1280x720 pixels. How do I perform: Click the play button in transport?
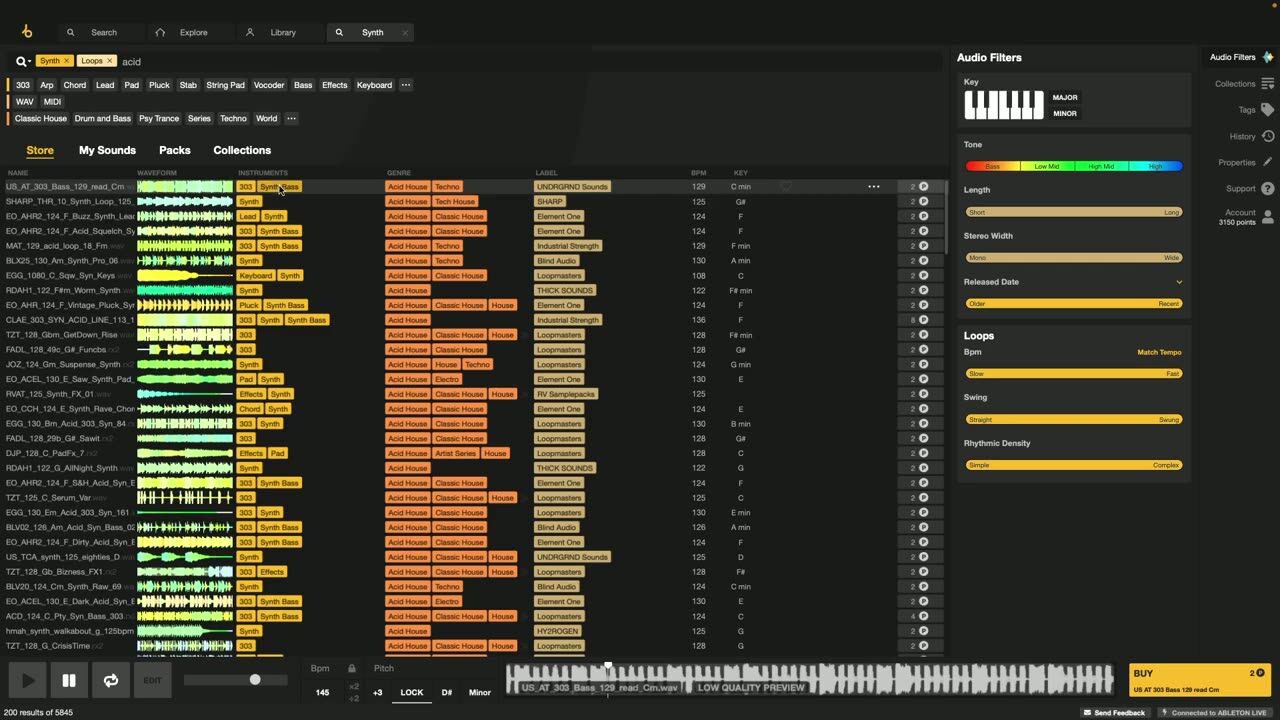click(x=28, y=681)
